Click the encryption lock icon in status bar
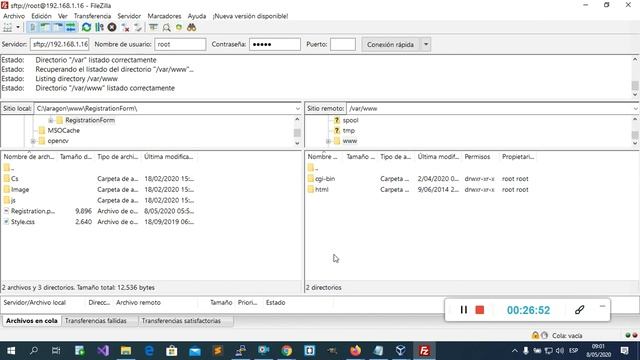 point(535,336)
